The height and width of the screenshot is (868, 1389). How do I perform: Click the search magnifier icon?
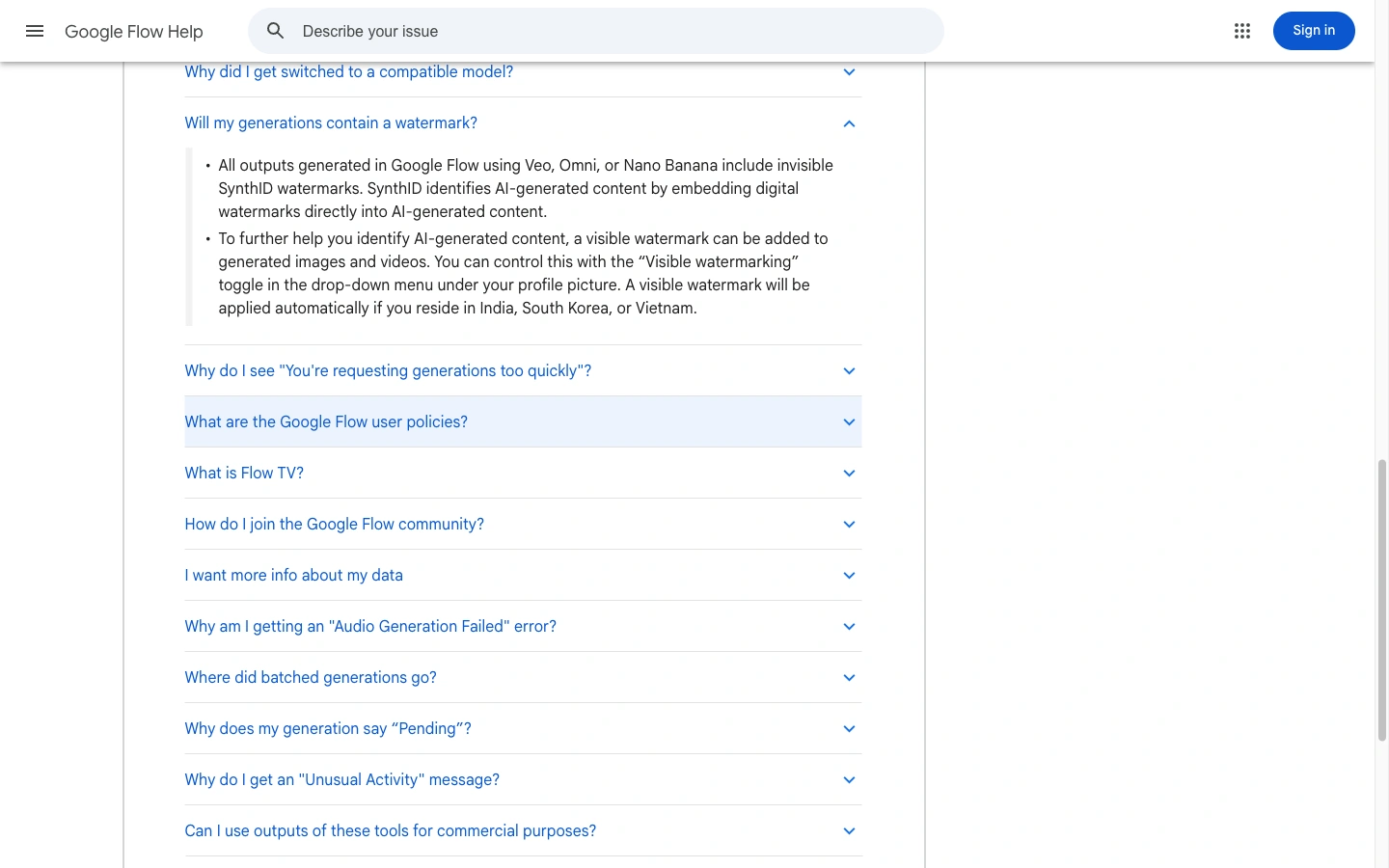276,31
